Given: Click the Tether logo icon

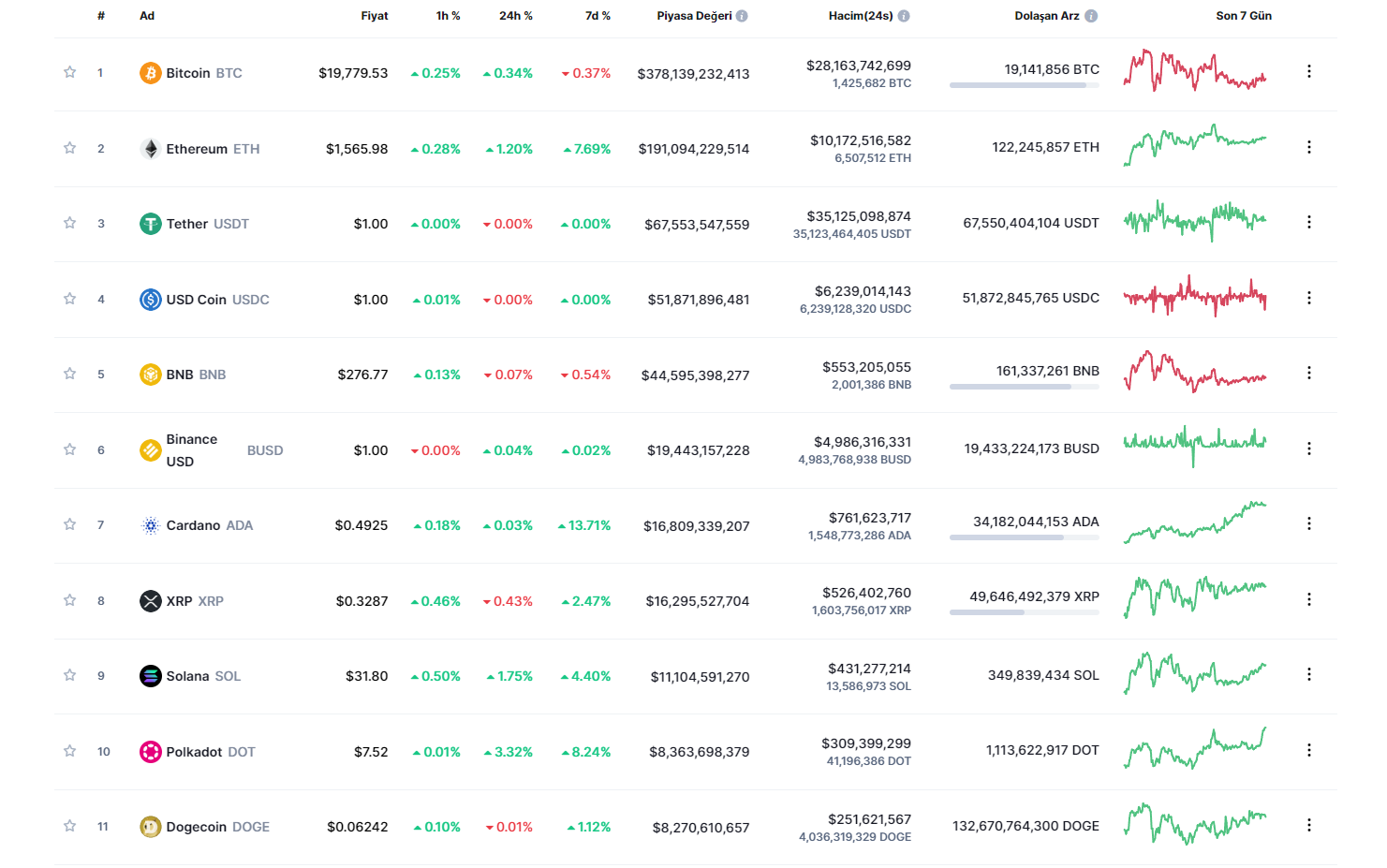Looking at the screenshot, I should [150, 224].
